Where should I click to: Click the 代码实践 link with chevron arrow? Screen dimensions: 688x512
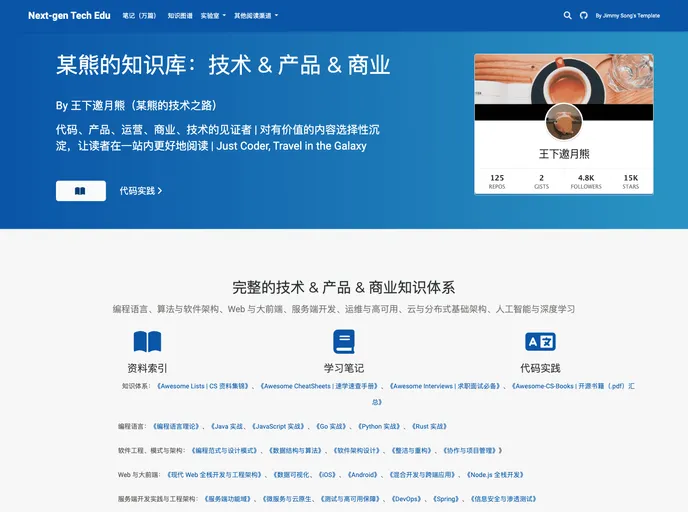[140, 190]
